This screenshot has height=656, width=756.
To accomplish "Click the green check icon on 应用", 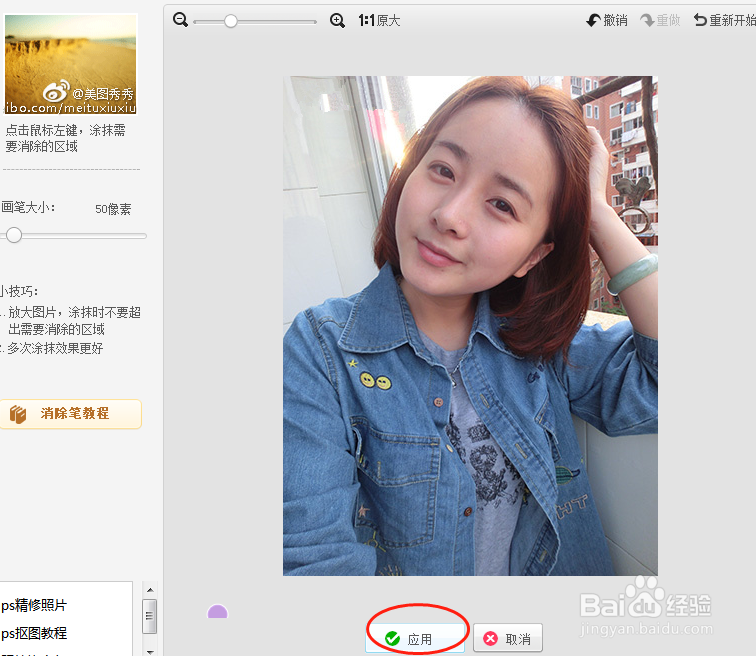I will [x=392, y=639].
